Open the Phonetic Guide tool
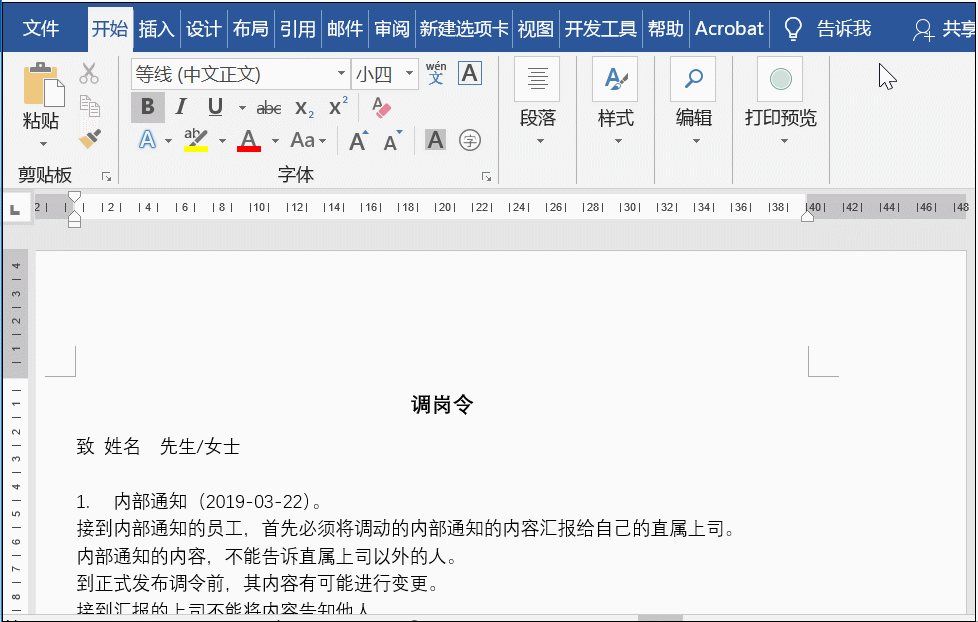The width and height of the screenshot is (978, 622). (434, 71)
